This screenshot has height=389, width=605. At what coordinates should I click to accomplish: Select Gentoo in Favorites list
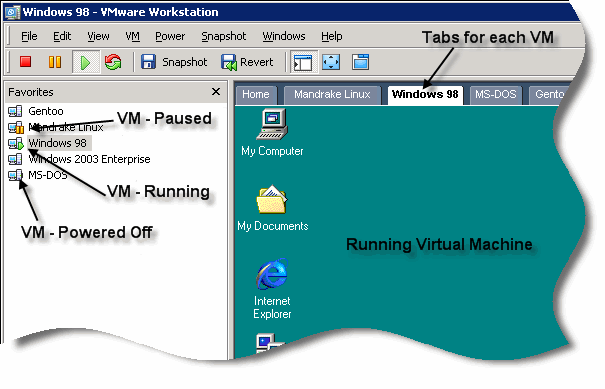pyautogui.click(x=46, y=111)
